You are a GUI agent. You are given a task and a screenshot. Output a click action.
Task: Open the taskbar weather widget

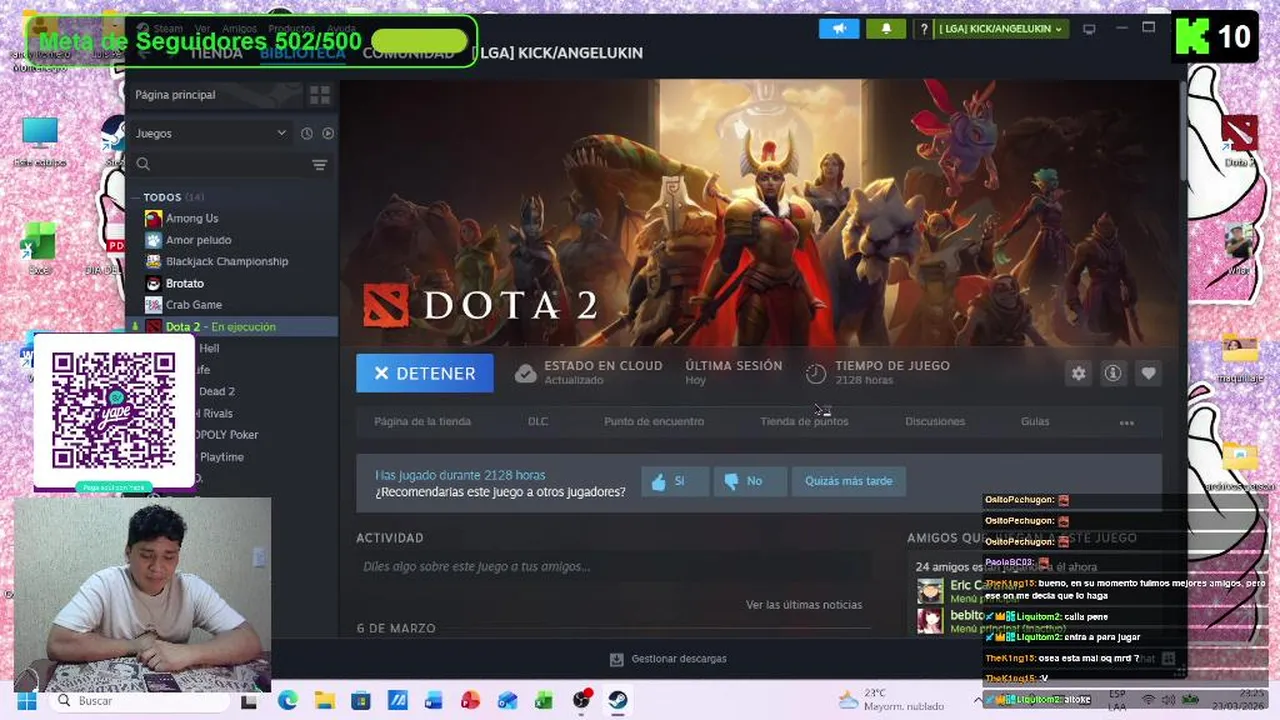(892, 700)
